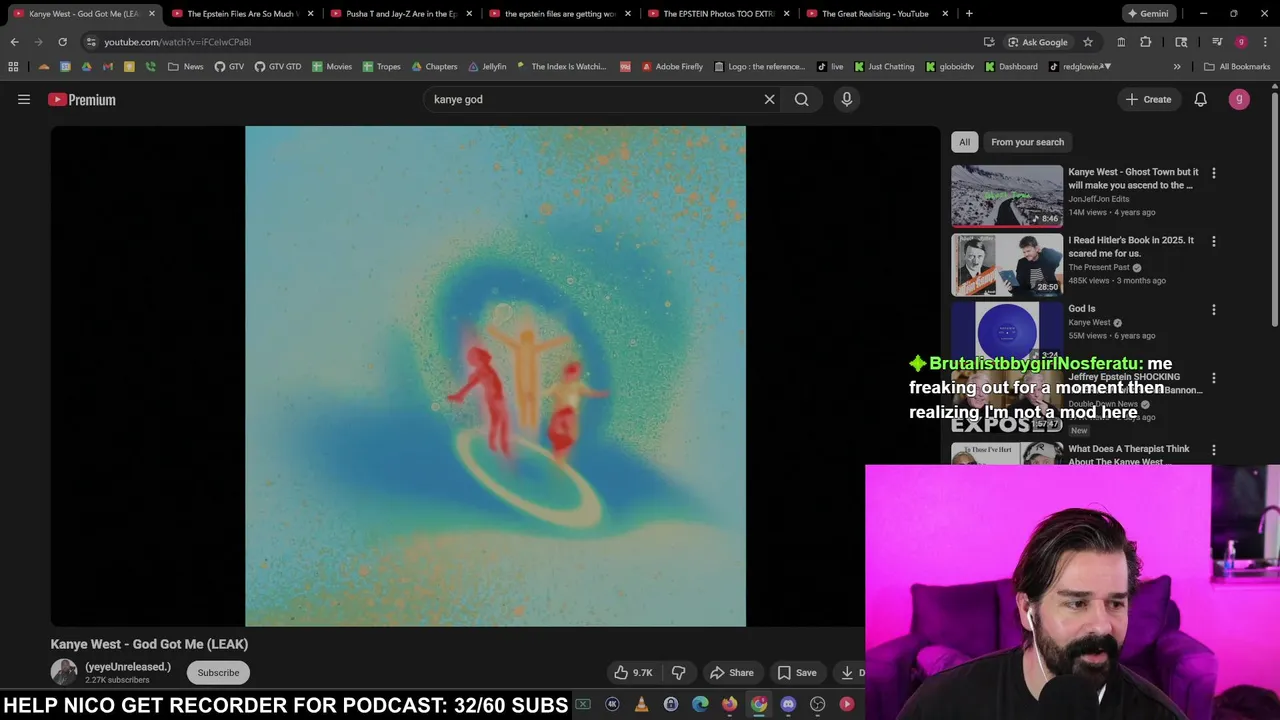Click the Create button

pyautogui.click(x=1148, y=99)
